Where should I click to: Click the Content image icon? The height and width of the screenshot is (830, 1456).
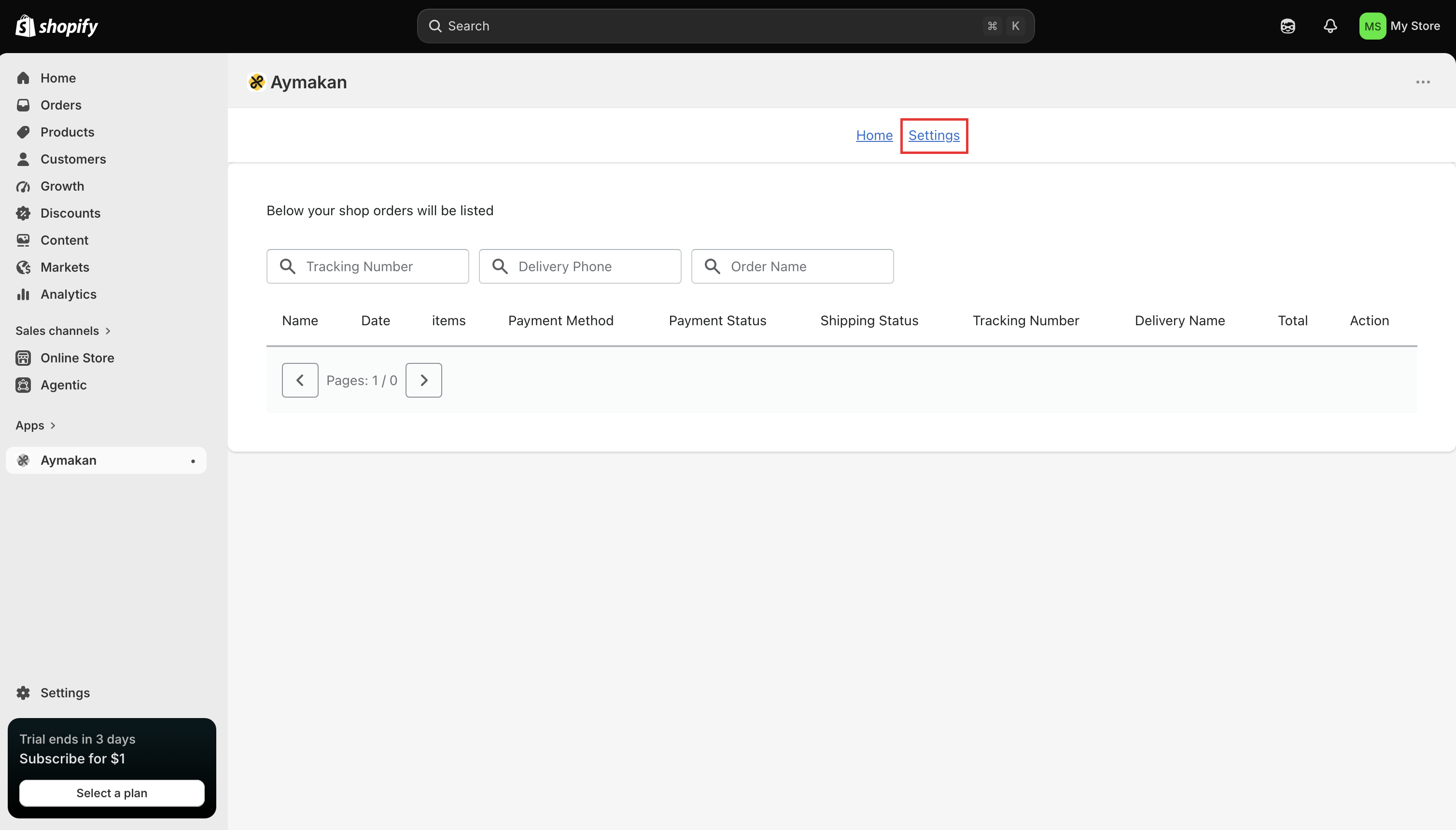pyautogui.click(x=23, y=240)
